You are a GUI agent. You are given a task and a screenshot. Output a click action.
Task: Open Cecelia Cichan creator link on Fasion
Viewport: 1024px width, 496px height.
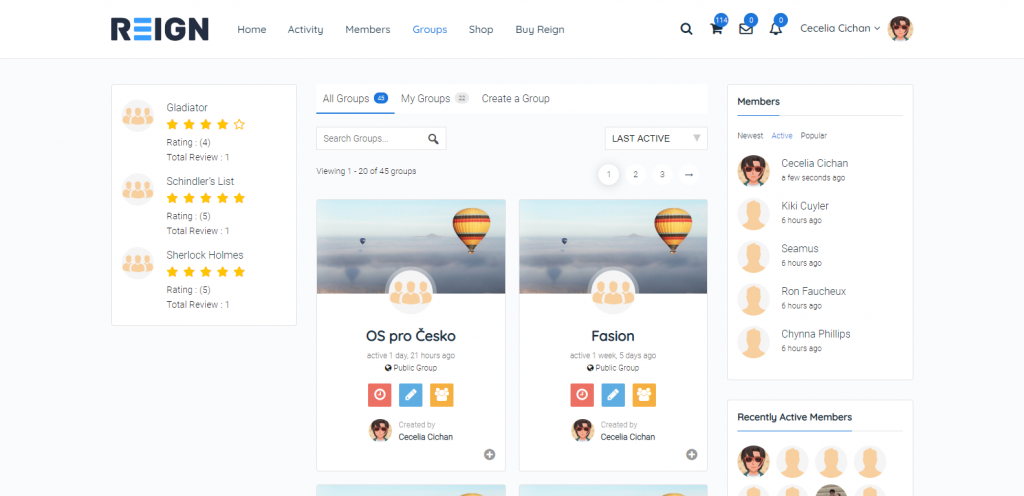coord(628,437)
